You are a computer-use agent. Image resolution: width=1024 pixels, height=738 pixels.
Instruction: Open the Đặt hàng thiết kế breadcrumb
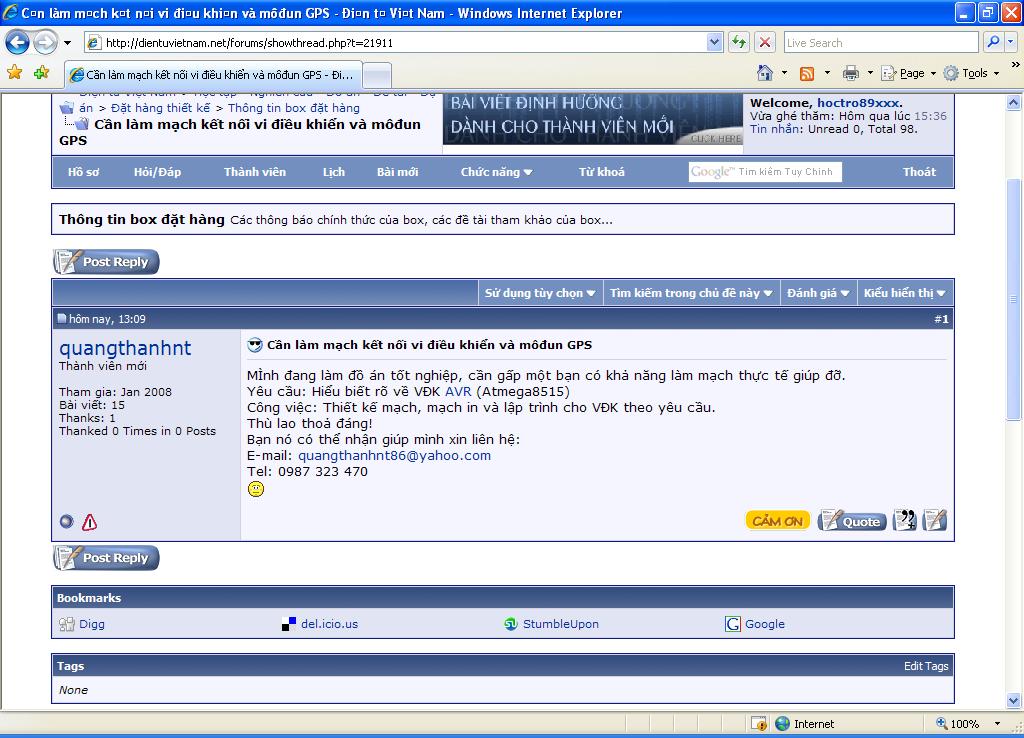161,108
